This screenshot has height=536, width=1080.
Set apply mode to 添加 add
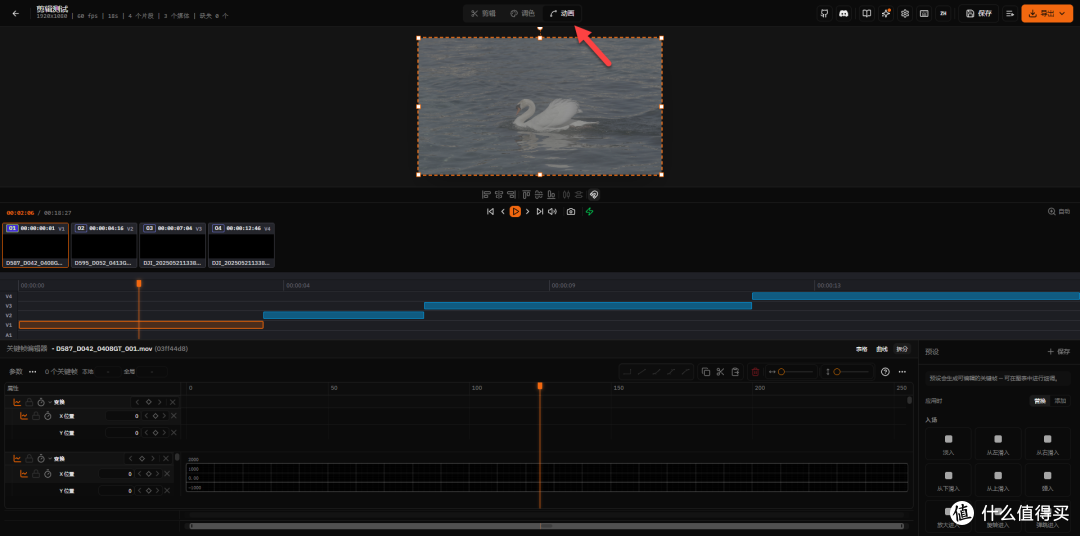point(1059,400)
